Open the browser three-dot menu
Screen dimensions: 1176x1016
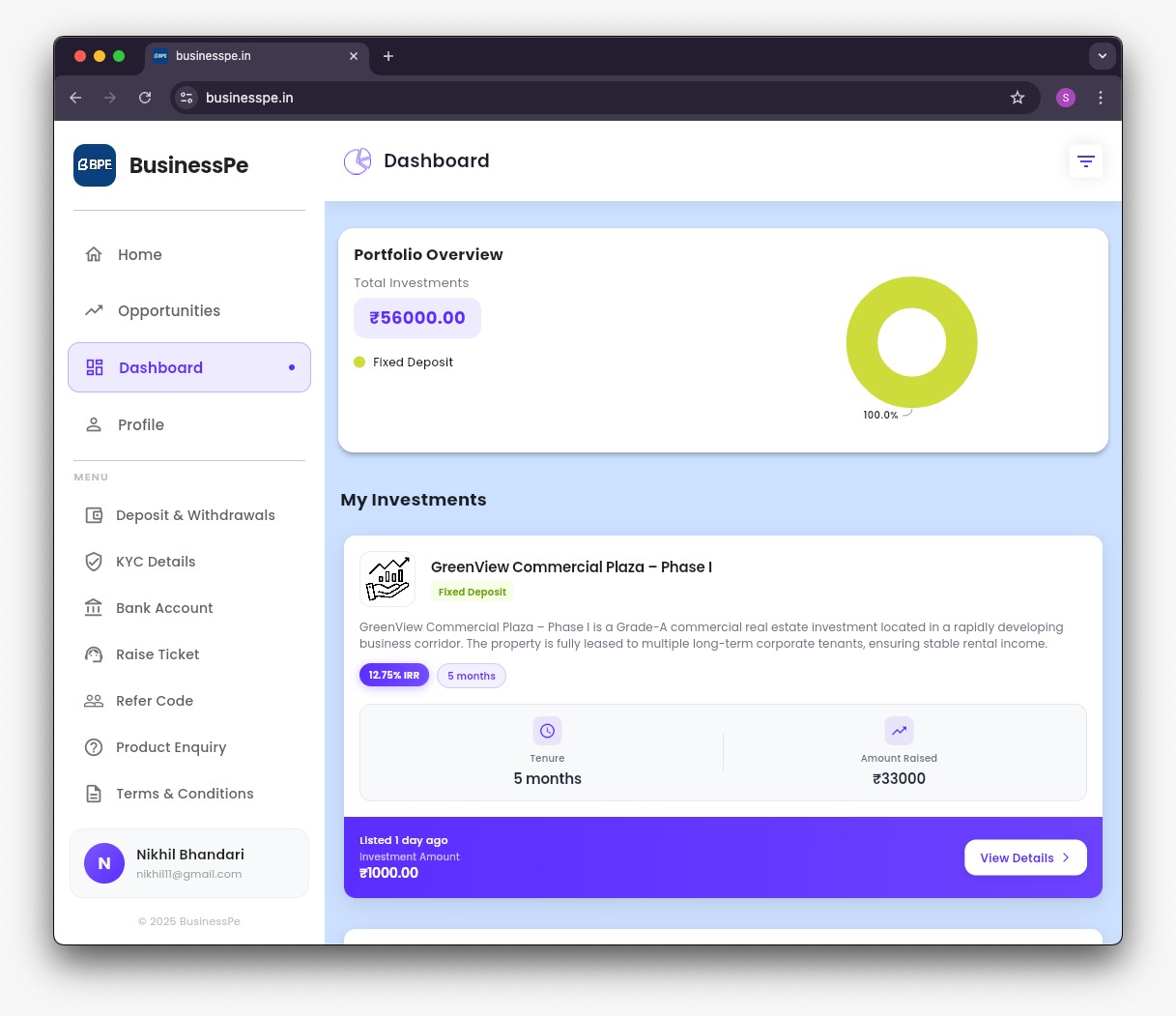pyautogui.click(x=1101, y=98)
